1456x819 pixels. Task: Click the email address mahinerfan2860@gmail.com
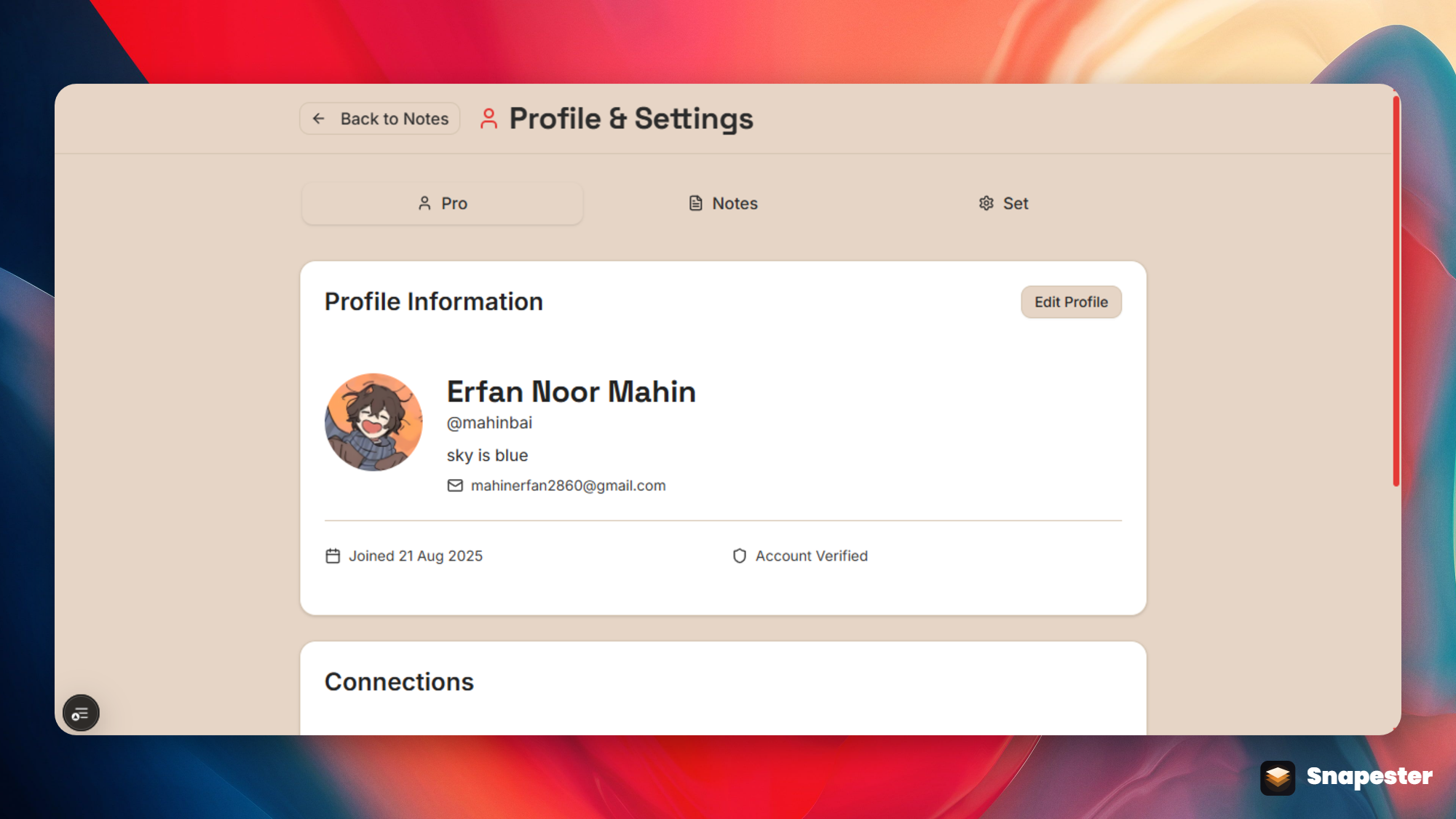568,486
